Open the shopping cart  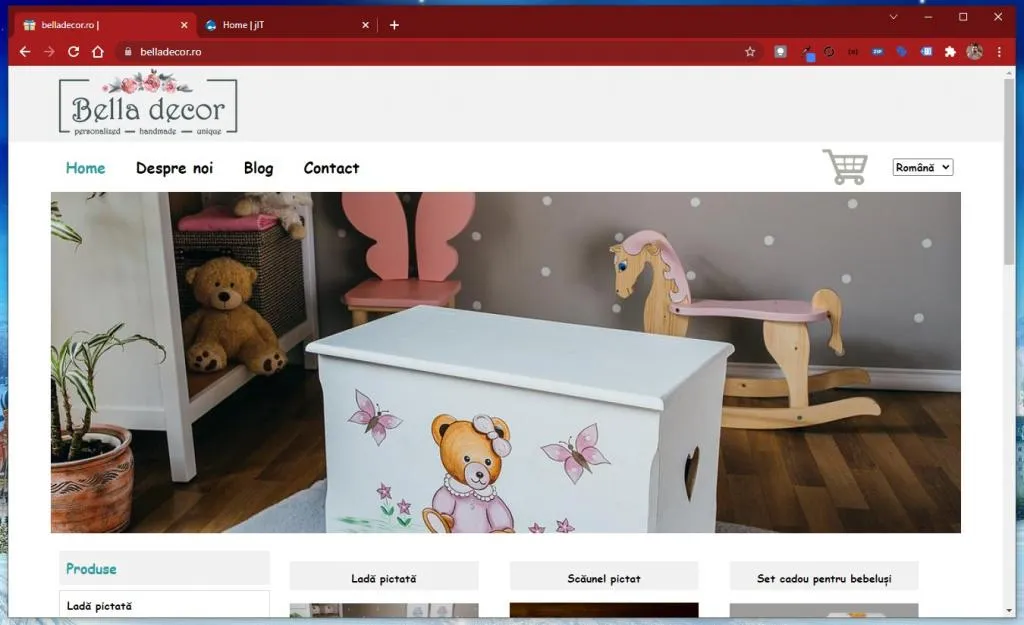pos(844,167)
